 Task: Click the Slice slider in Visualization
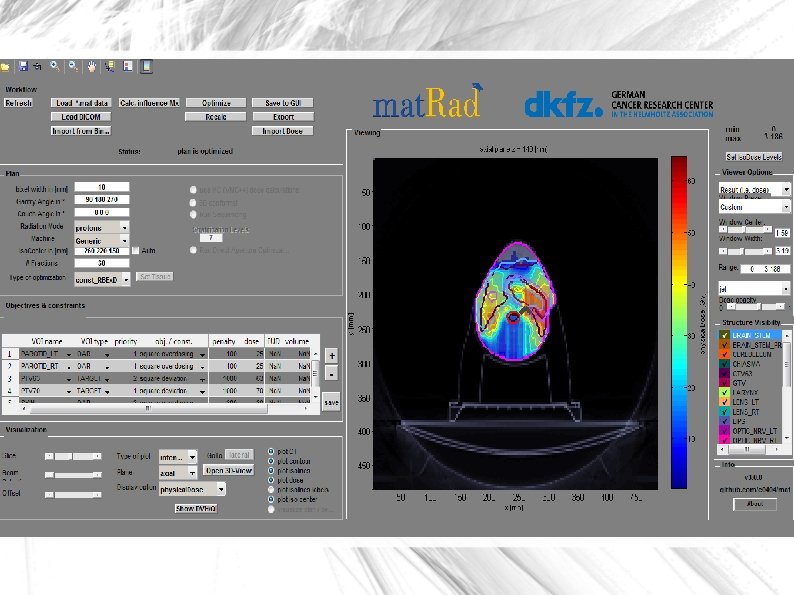click(x=73, y=456)
